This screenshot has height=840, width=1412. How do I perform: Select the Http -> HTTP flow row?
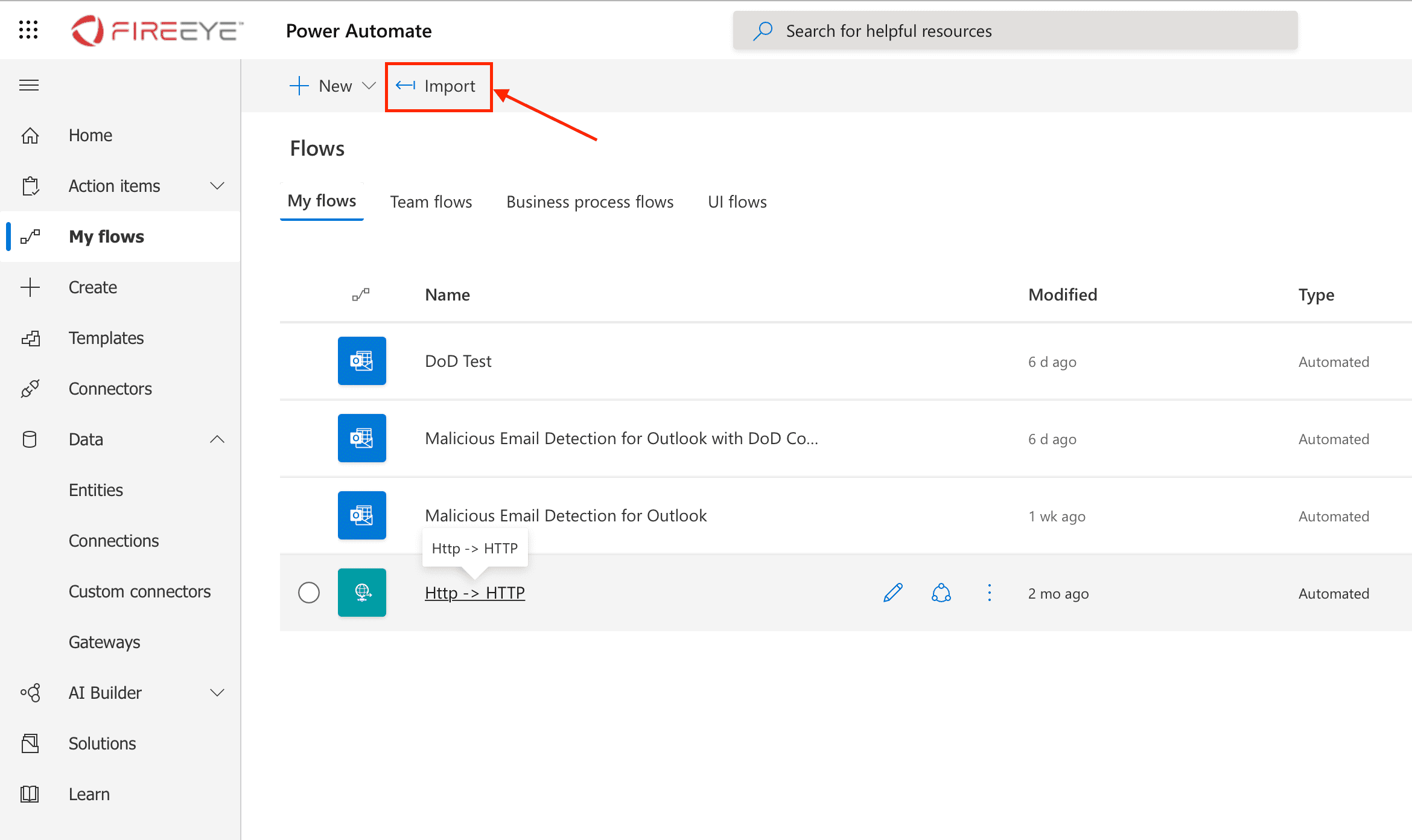(x=309, y=593)
